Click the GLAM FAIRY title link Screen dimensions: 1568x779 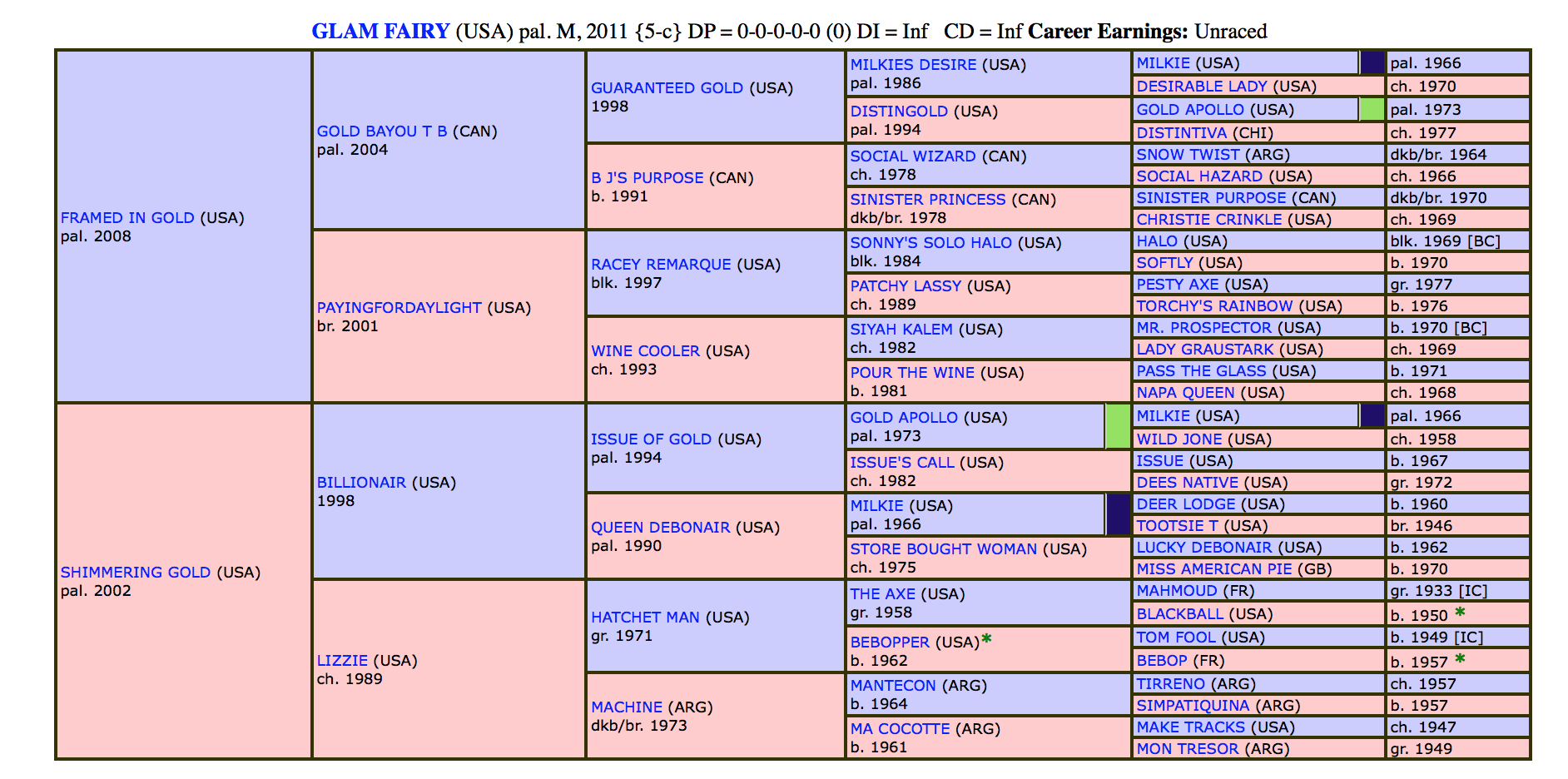click(380, 32)
